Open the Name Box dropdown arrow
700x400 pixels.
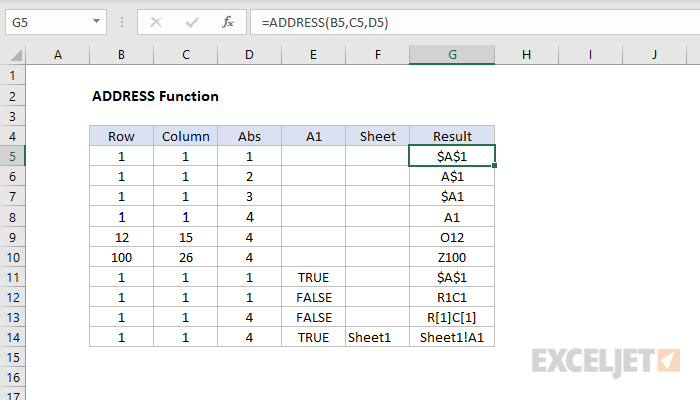[x=95, y=21]
